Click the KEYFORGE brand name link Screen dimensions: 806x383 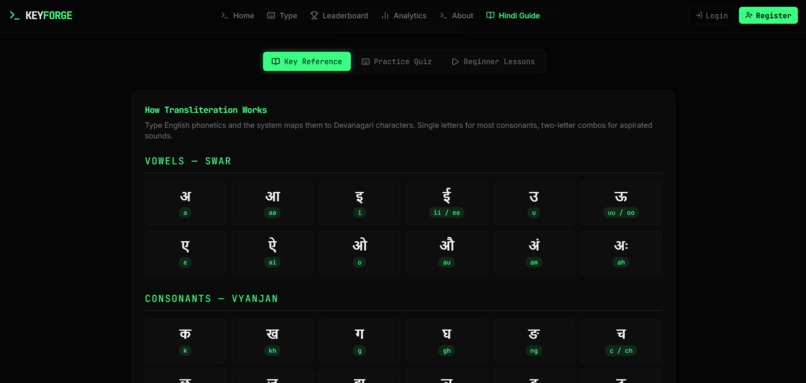click(x=49, y=15)
